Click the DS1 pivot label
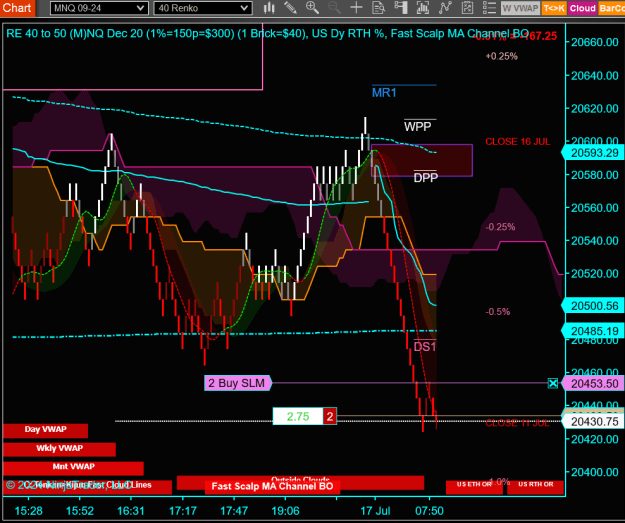The image size is (625, 523). coord(425,347)
